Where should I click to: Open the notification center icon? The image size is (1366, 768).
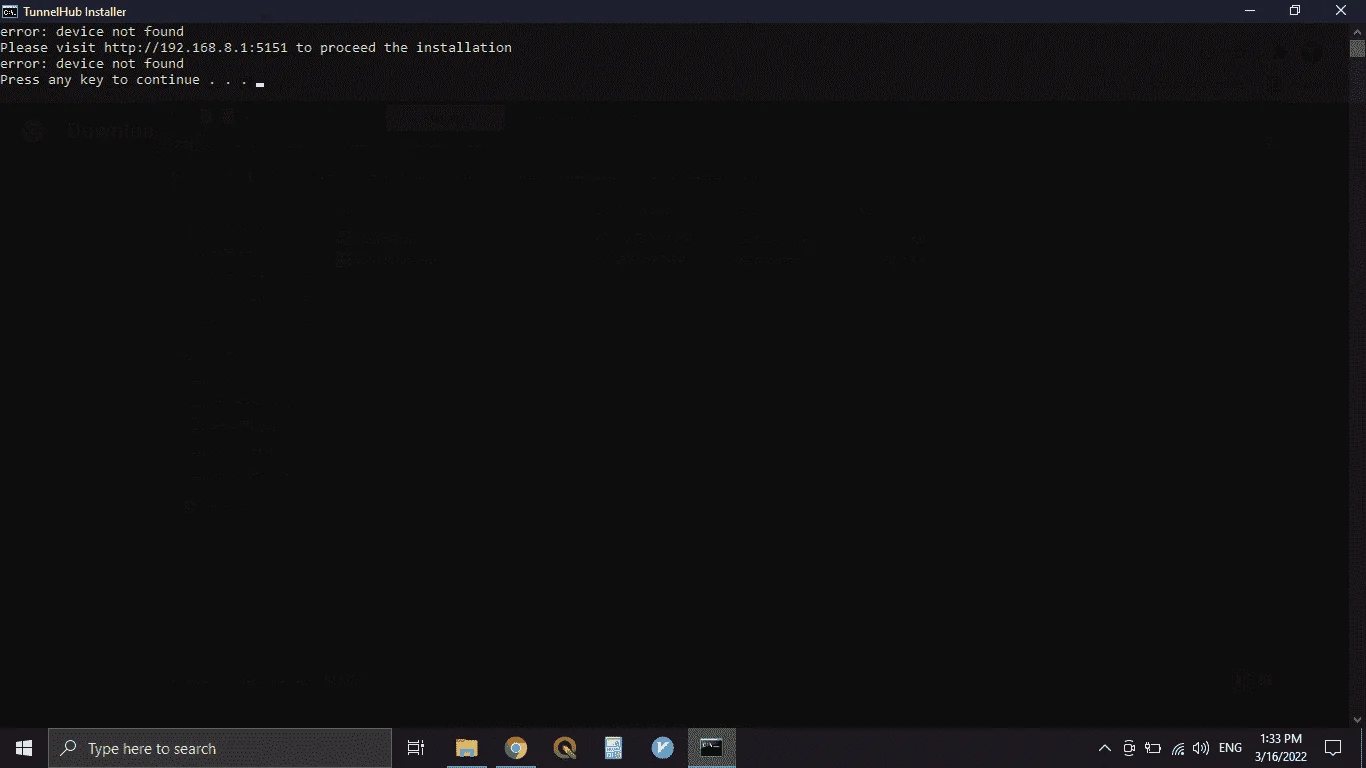[x=1333, y=748]
